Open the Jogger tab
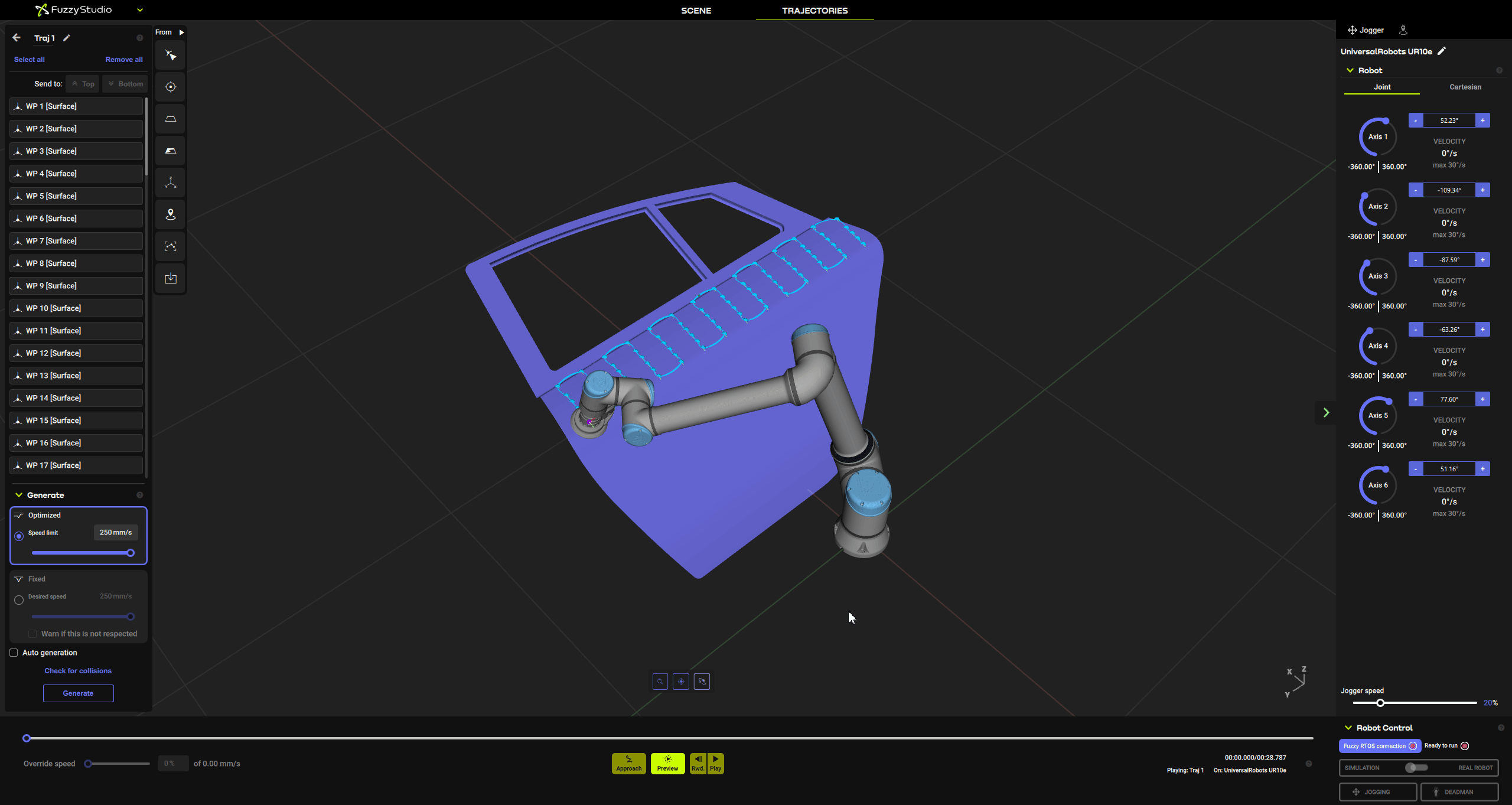Viewport: 1512px width, 805px height. pyautogui.click(x=1366, y=30)
